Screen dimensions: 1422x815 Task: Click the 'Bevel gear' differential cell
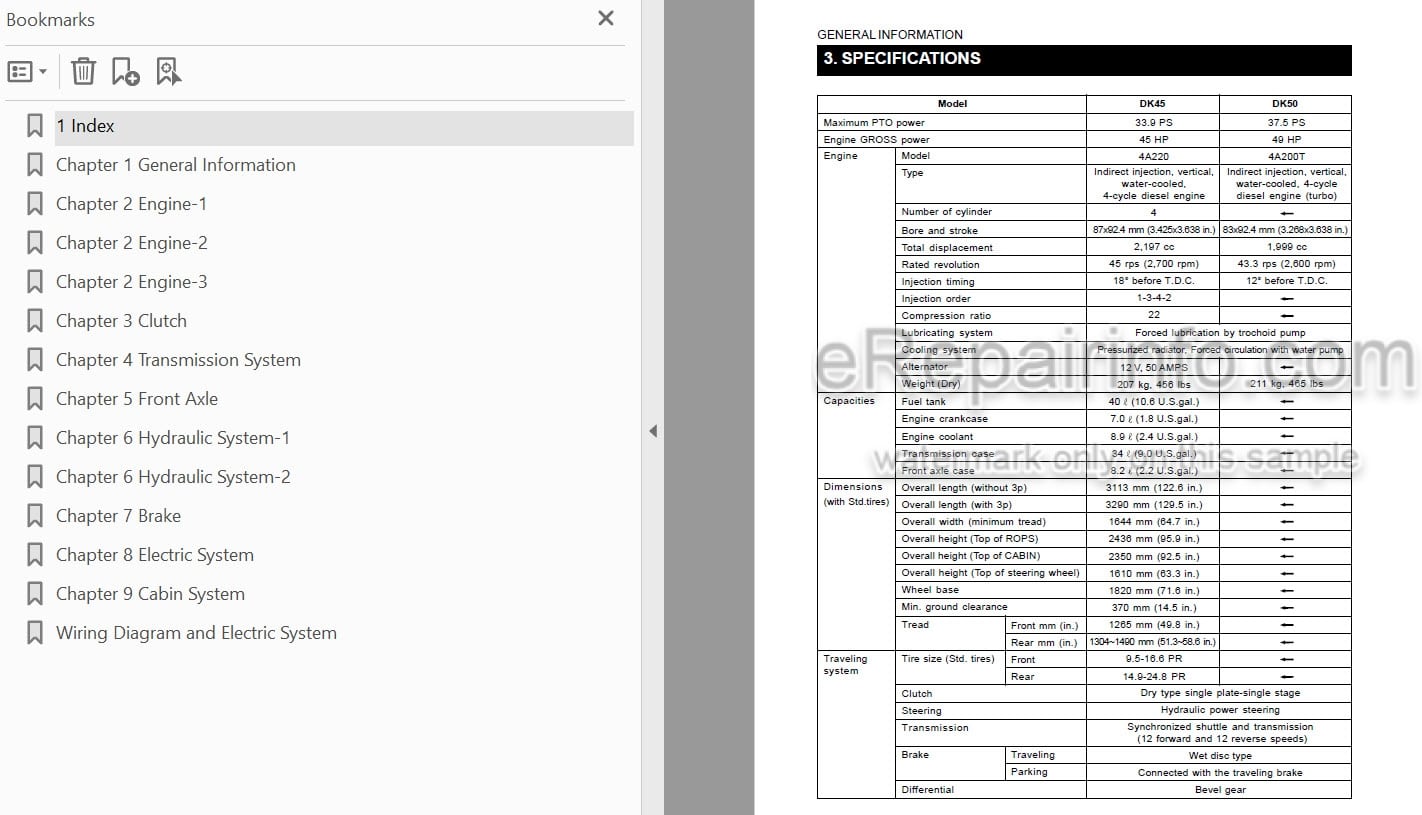1220,790
